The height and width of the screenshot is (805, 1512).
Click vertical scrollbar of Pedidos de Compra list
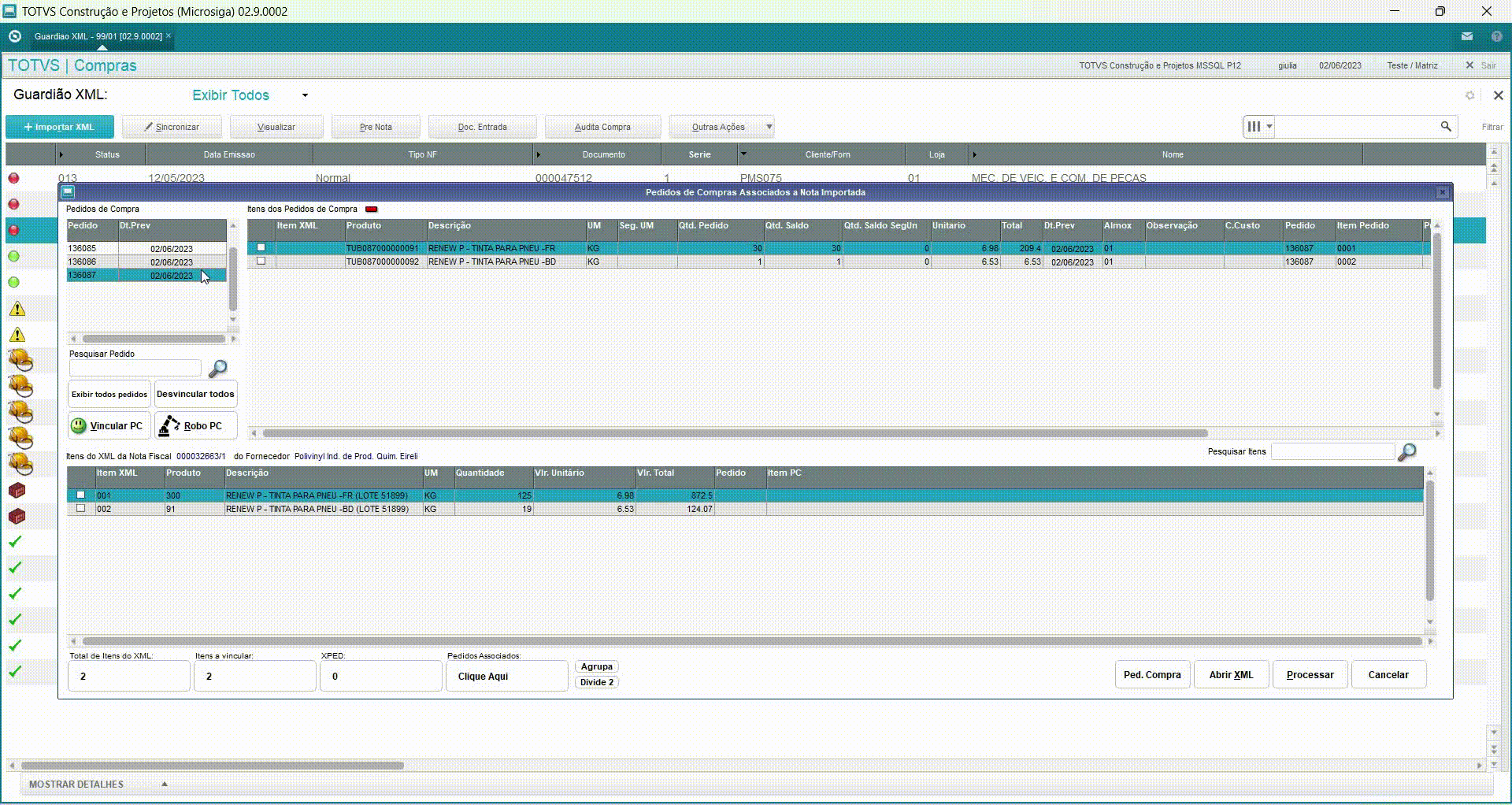coord(232,278)
